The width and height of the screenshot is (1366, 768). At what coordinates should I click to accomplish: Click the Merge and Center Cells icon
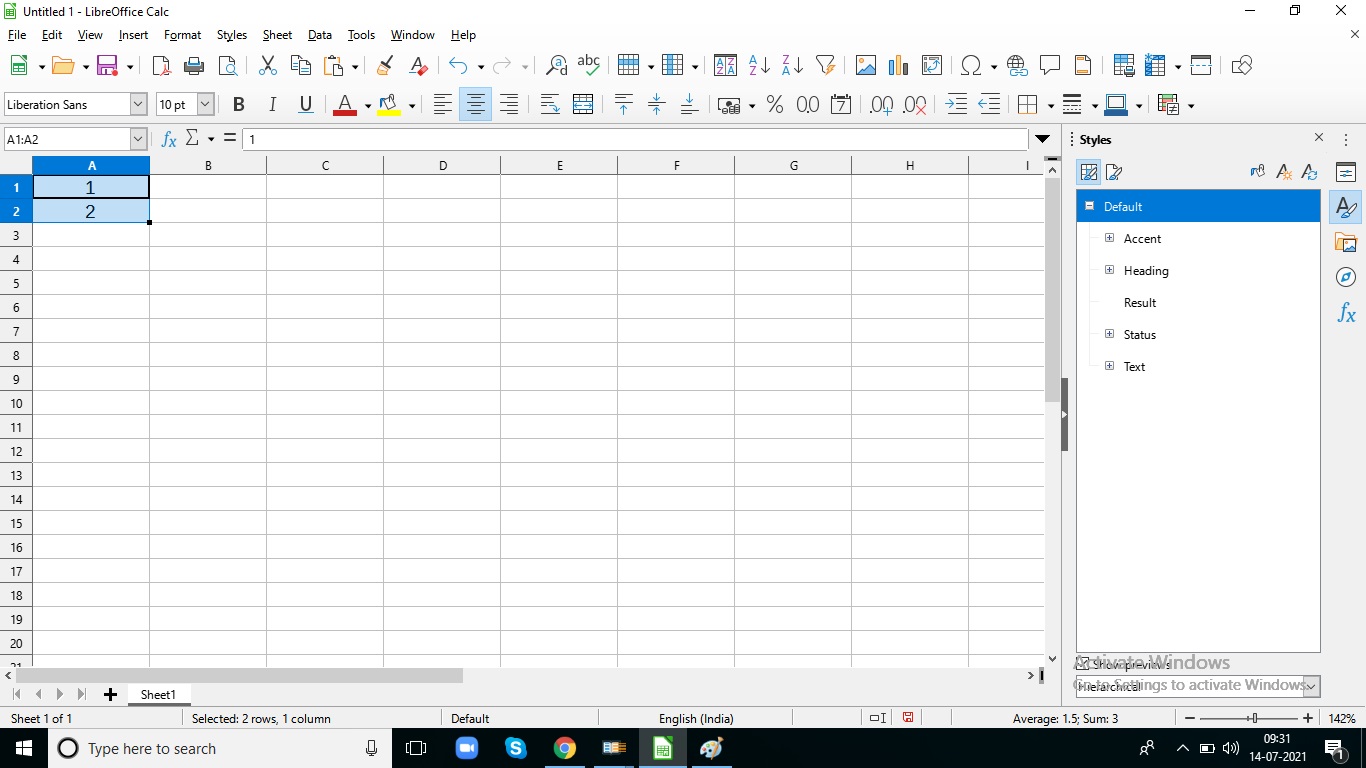[583, 105]
